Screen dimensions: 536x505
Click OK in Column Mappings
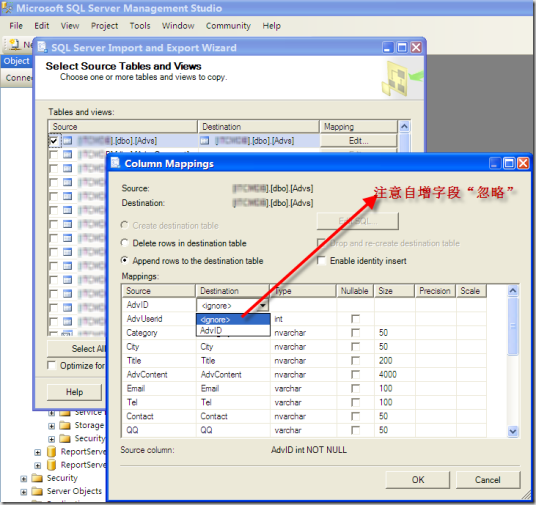418,480
